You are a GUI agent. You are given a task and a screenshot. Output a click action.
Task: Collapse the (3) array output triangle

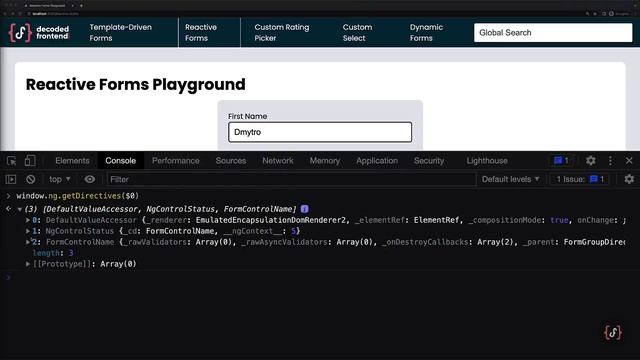tap(20, 209)
